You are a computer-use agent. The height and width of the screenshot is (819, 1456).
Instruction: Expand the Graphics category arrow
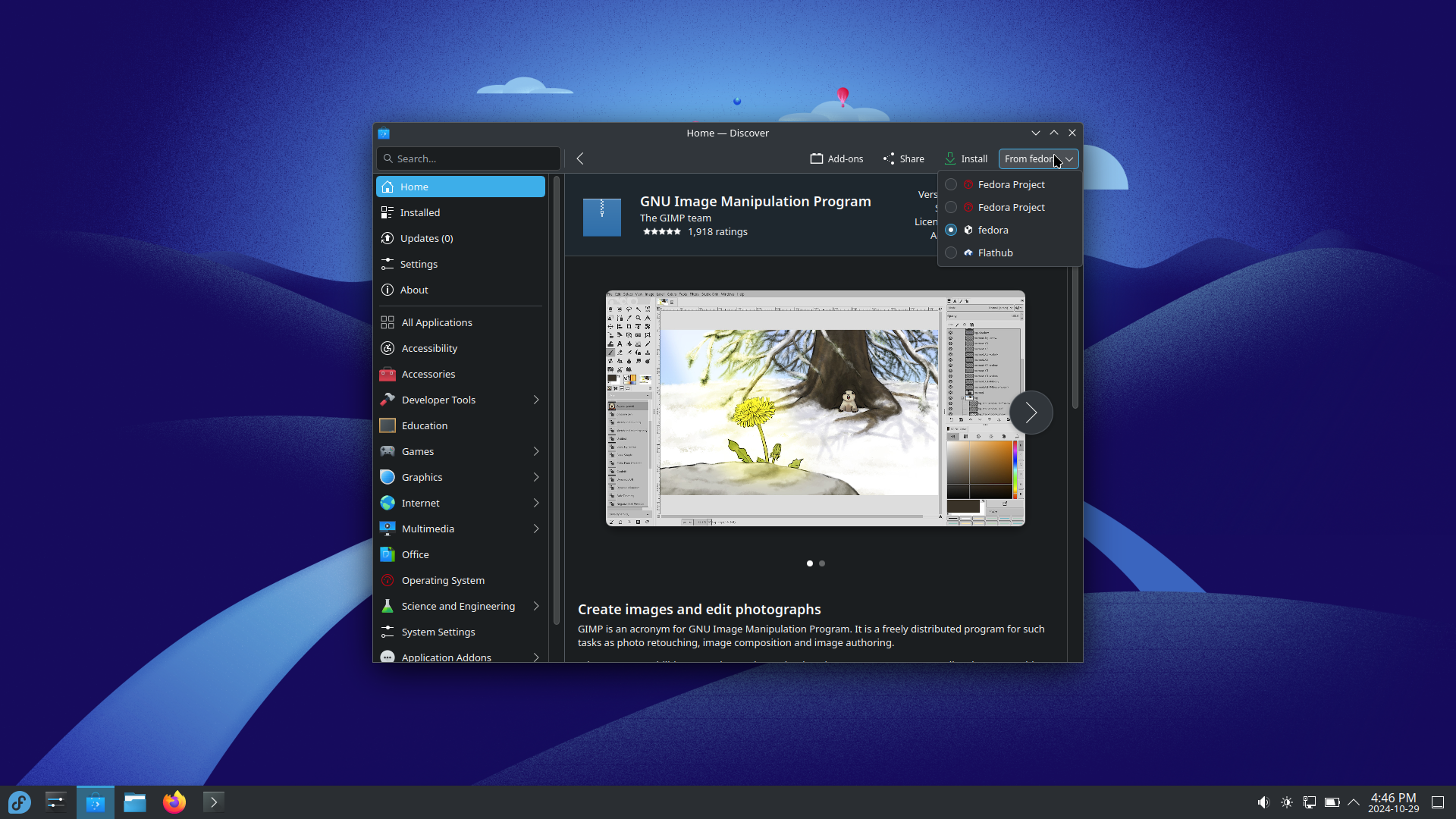point(536,477)
